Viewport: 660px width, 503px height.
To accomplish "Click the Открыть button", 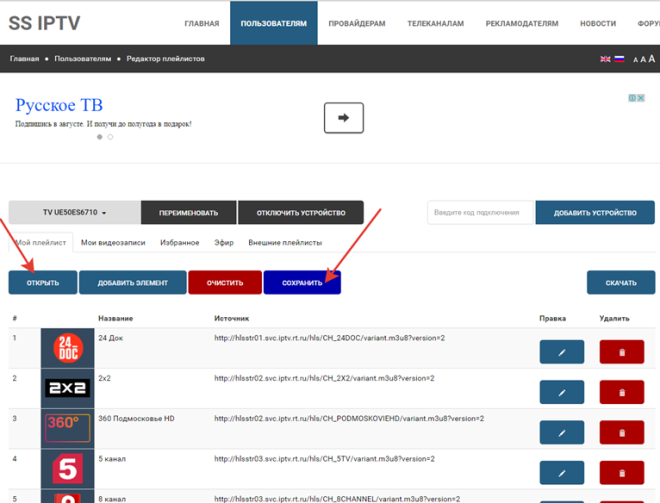I will coord(43,282).
